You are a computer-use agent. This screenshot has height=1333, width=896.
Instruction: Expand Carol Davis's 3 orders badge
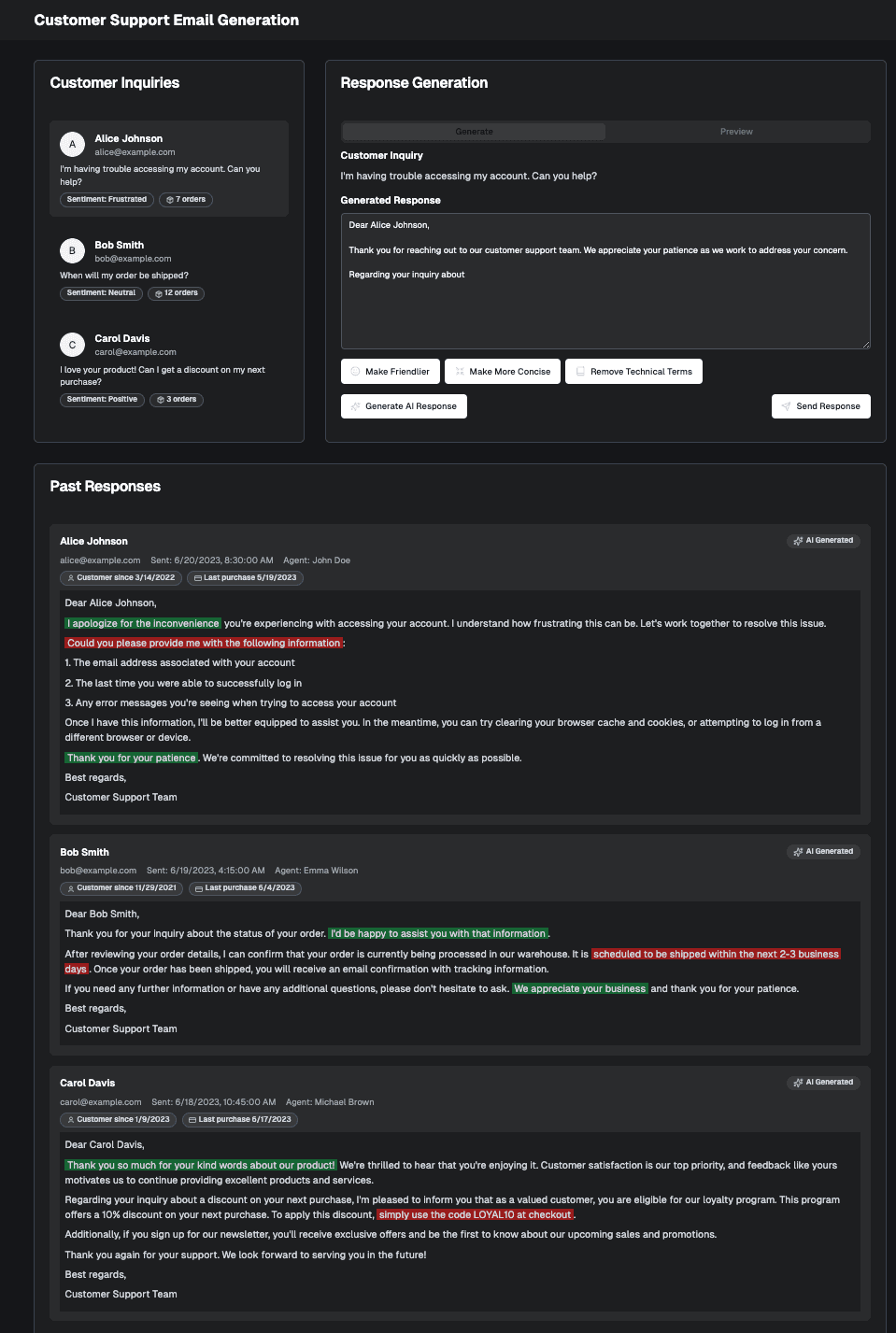(177, 399)
